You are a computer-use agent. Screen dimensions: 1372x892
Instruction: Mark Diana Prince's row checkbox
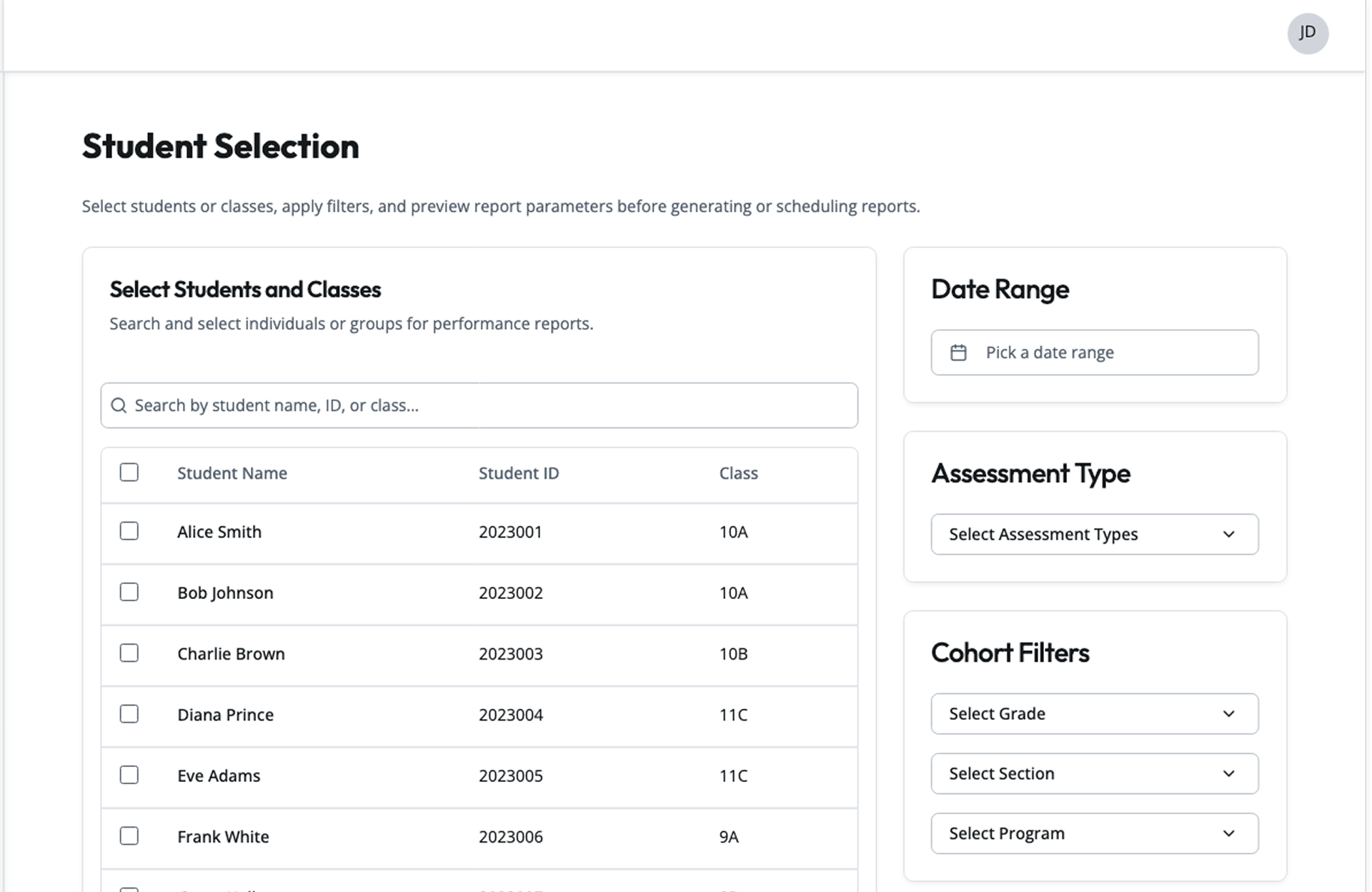(x=129, y=714)
